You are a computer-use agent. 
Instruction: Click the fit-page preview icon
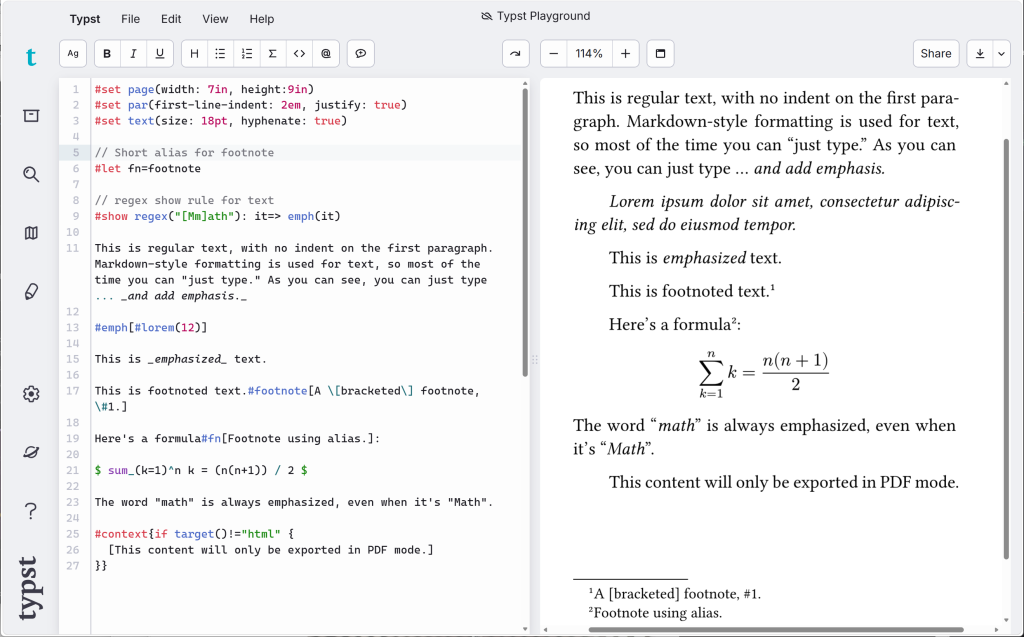(660, 54)
